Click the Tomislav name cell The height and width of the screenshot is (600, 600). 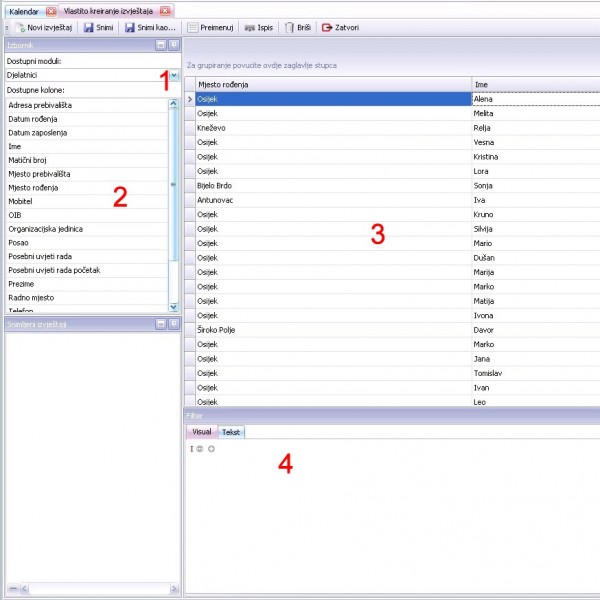(x=536, y=373)
